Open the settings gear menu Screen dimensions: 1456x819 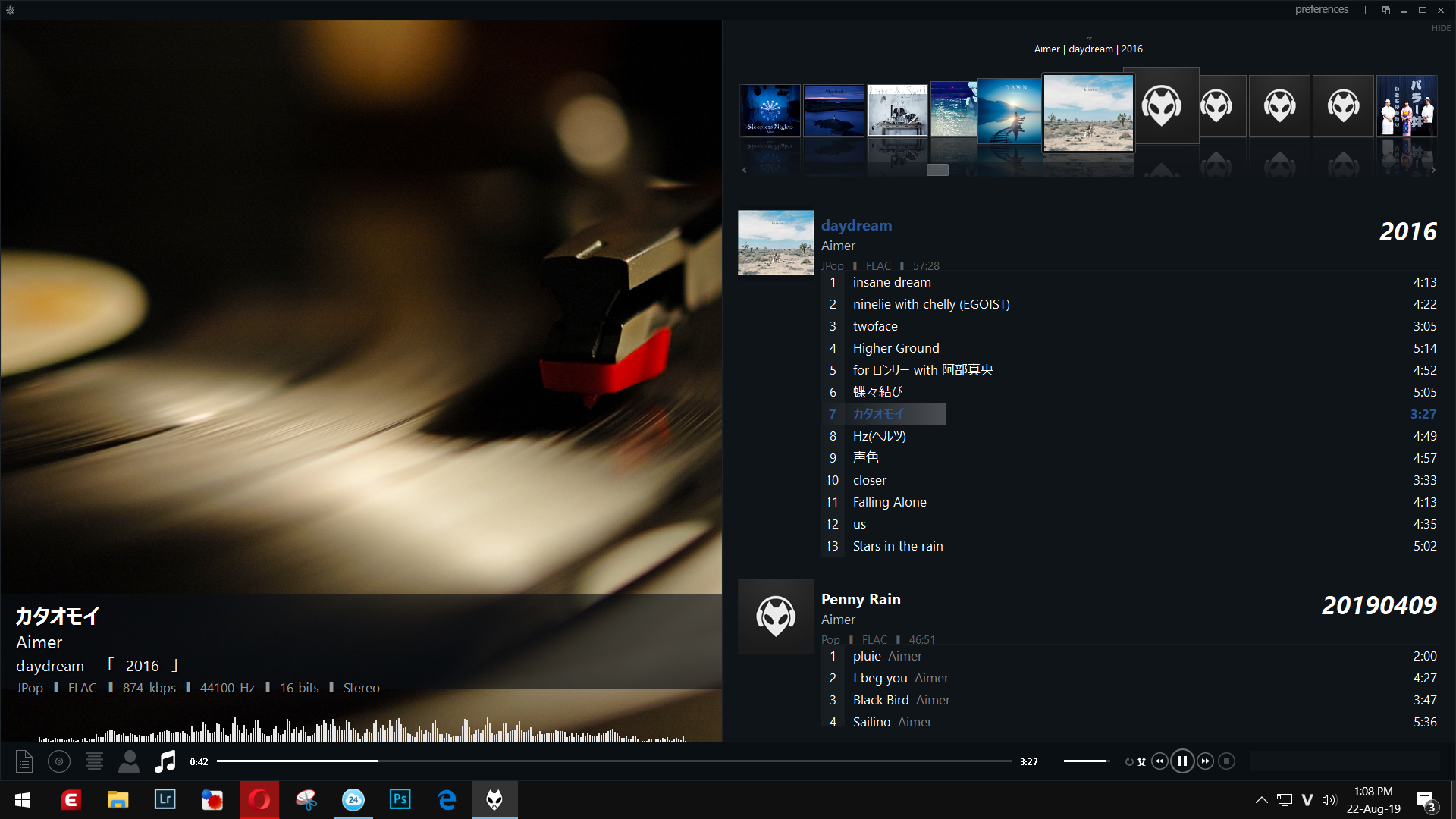(x=10, y=10)
